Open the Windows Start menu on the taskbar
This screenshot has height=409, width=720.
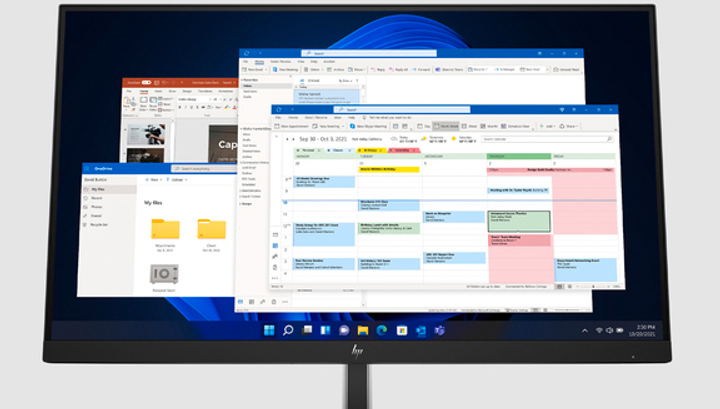pos(269,330)
